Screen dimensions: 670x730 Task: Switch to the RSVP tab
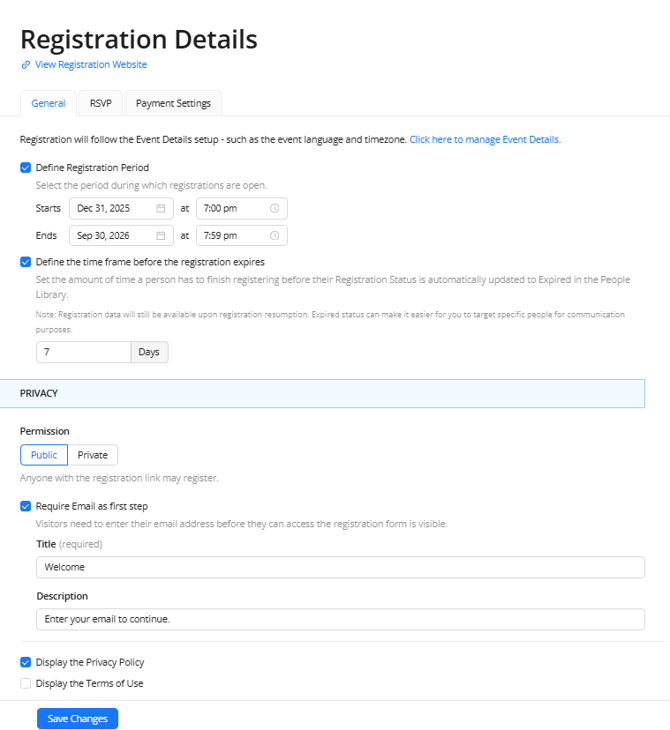(101, 103)
